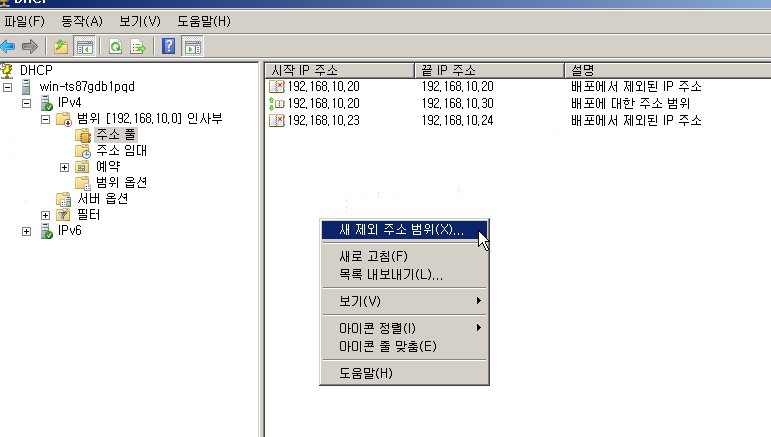Click exclusion icon for 192.168.10.23 row

(277, 120)
